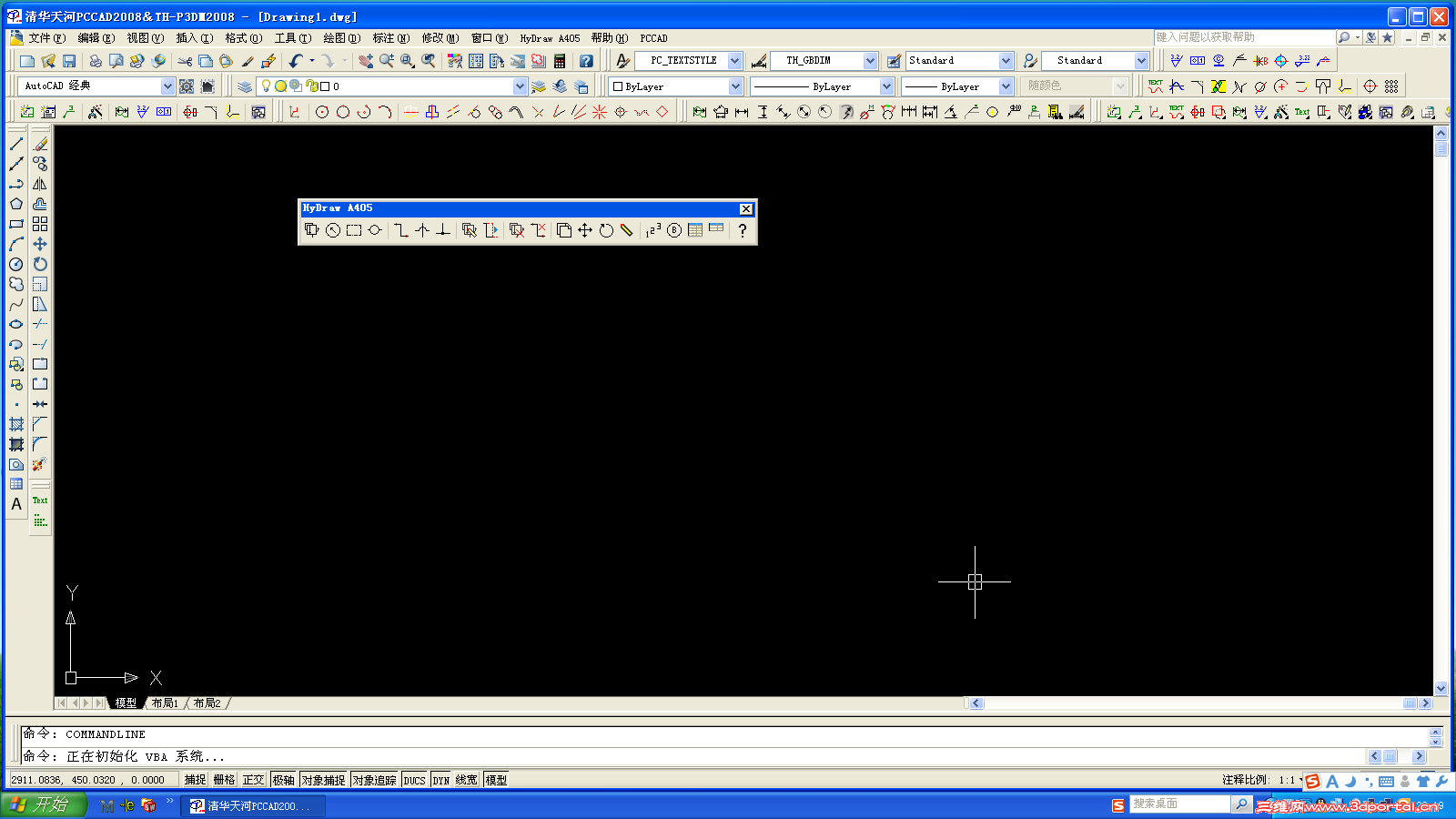Open the ByLayer lineweight dropdown
The height and width of the screenshot is (819, 1456).
[1006, 86]
